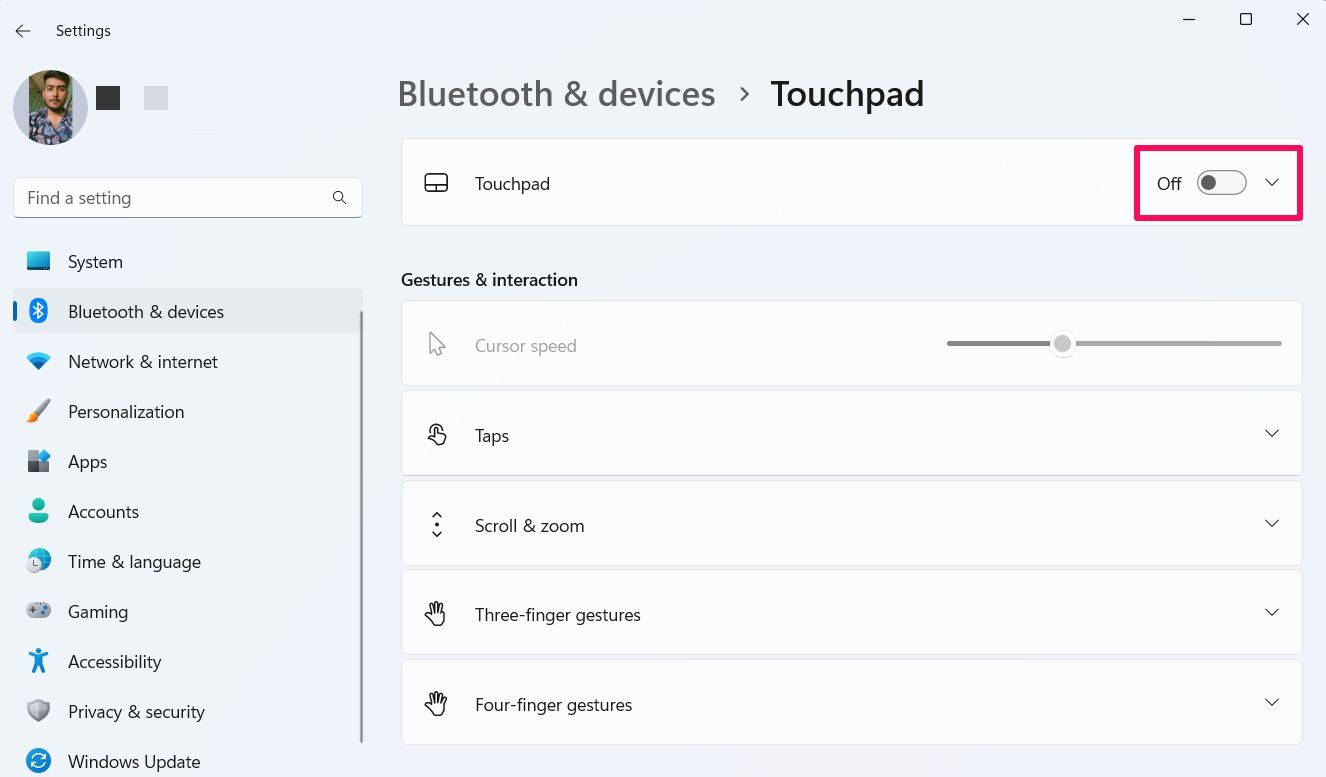Open Network & internet via its globe icon
Viewport: 1326px width, 777px height.
point(38,361)
